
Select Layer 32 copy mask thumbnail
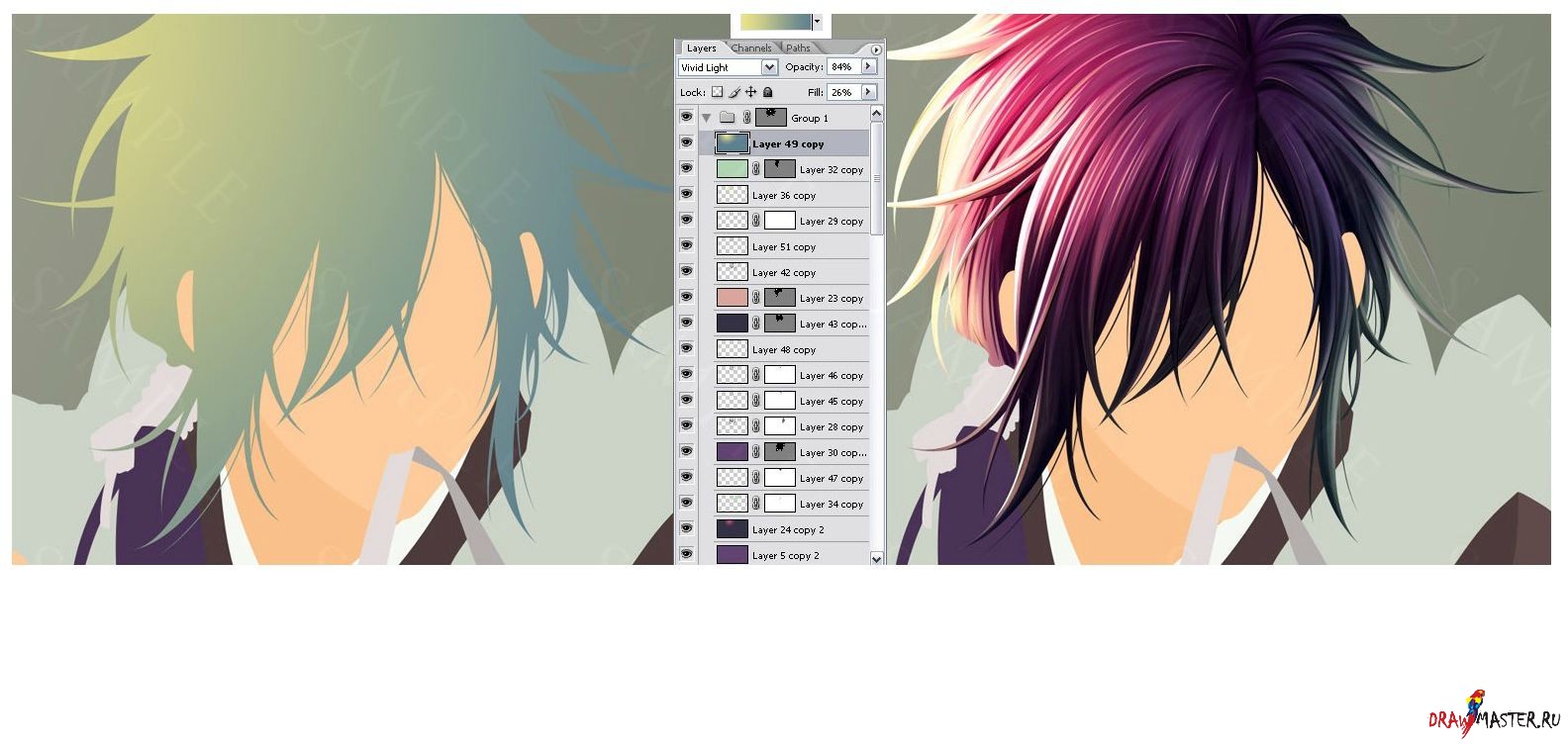click(x=780, y=169)
